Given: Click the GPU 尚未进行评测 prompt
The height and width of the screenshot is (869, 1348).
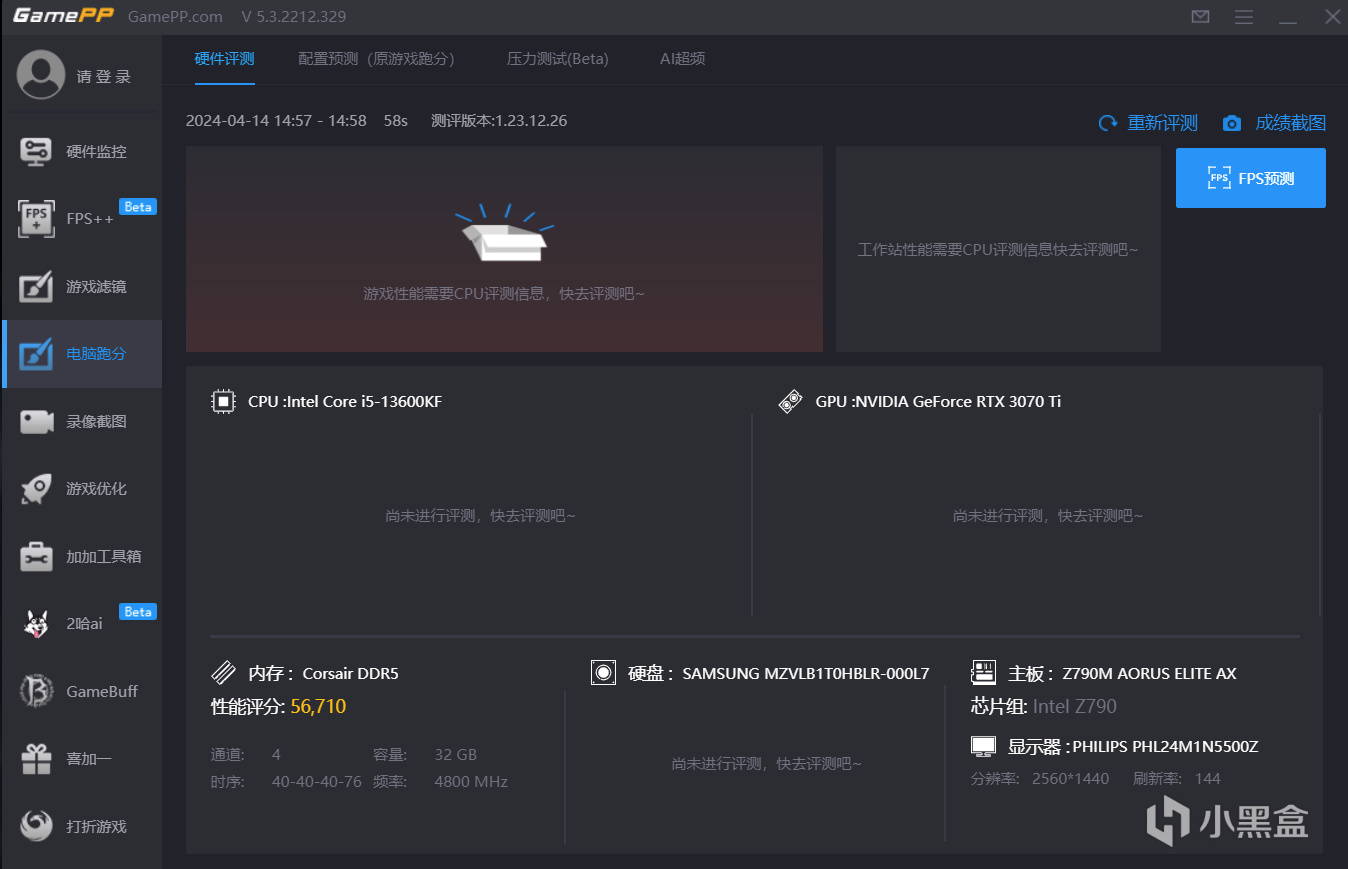Looking at the screenshot, I should [x=1047, y=516].
